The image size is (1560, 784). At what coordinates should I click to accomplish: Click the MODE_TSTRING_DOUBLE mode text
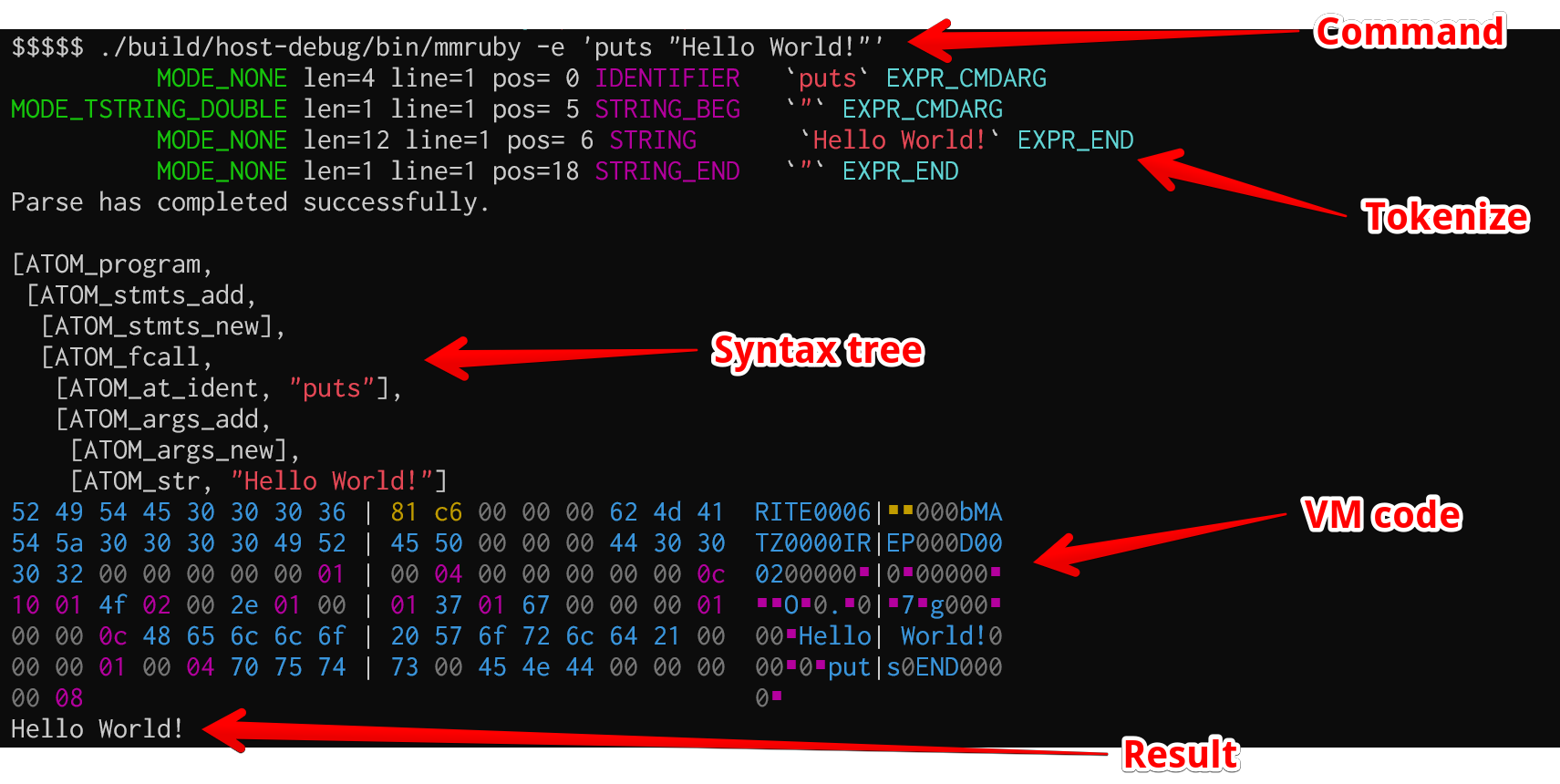(149, 109)
